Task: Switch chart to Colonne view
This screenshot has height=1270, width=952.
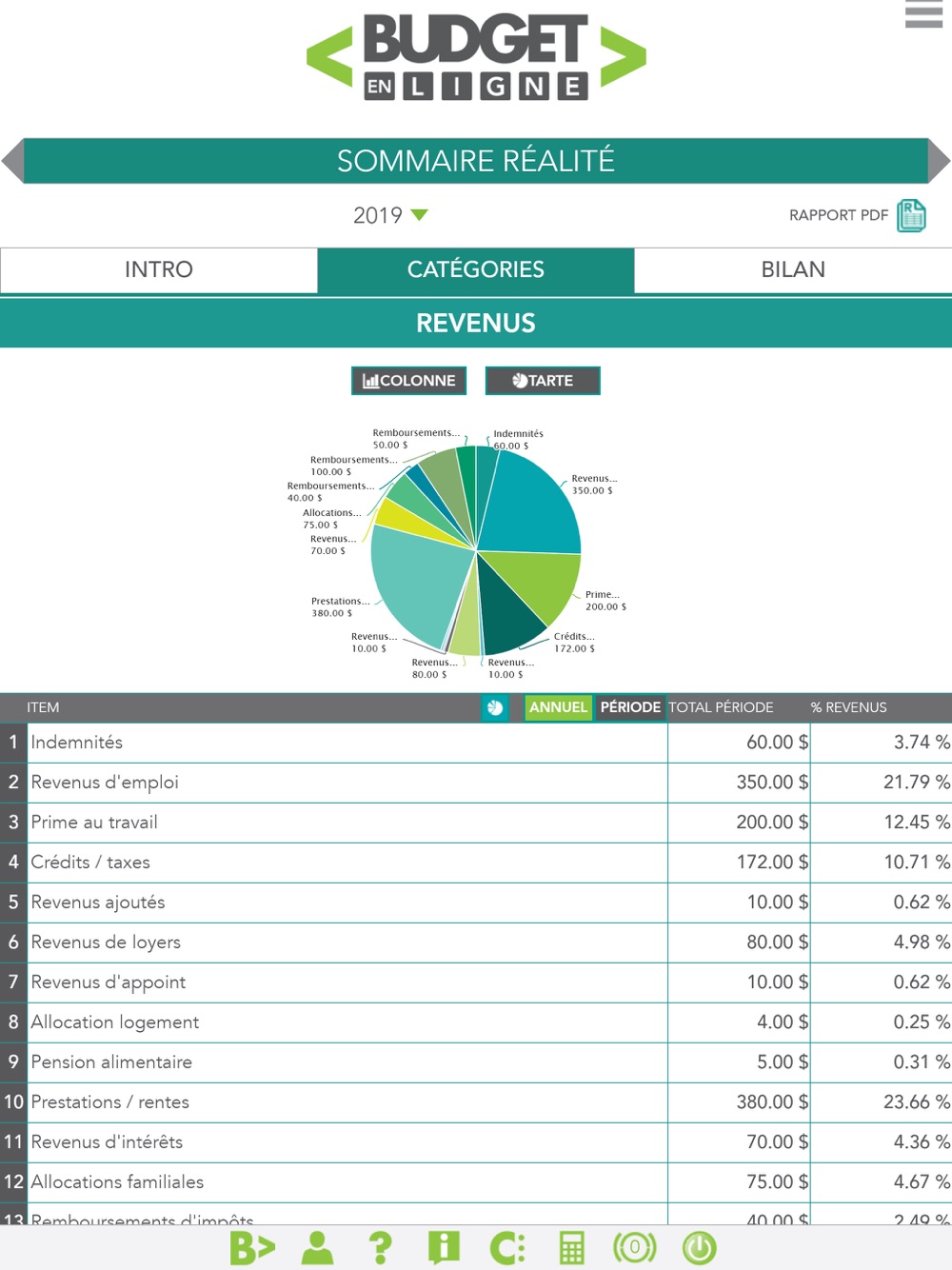Action: pos(409,381)
